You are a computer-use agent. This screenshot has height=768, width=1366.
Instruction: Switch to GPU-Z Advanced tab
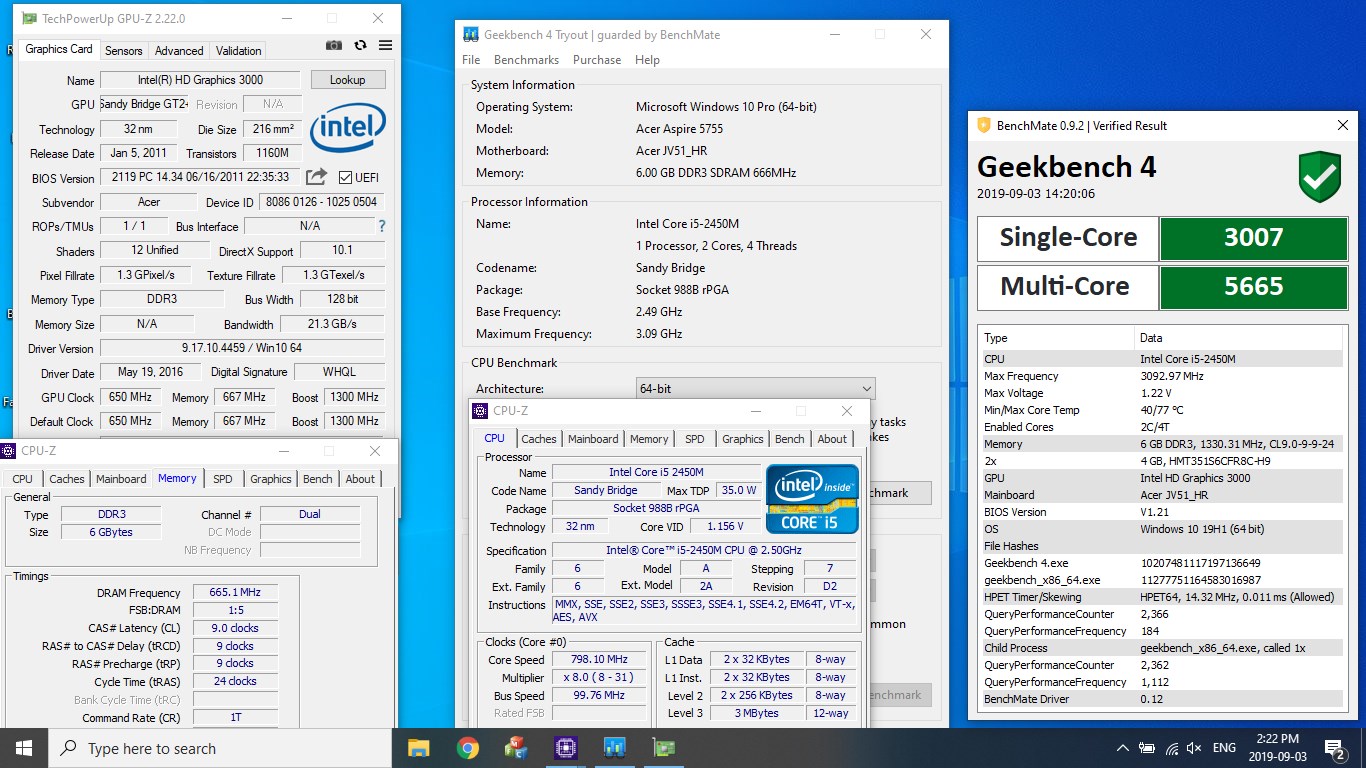click(x=179, y=50)
